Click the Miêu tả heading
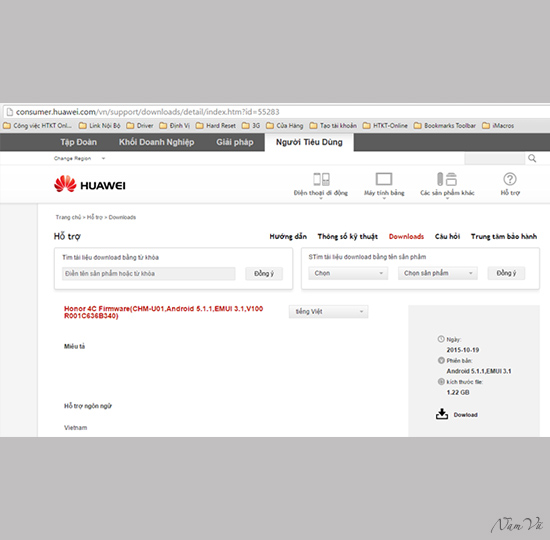The height and width of the screenshot is (540, 550). pyautogui.click(x=74, y=346)
